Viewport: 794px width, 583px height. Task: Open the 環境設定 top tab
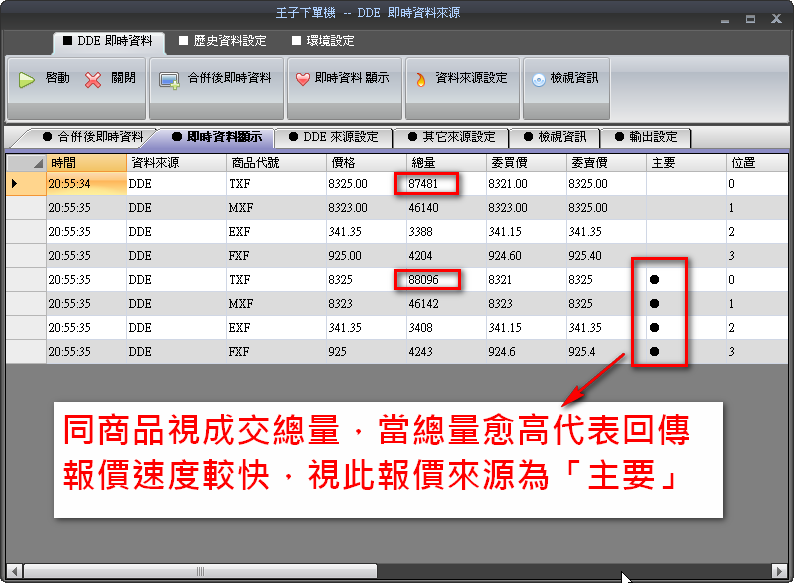click(x=323, y=41)
